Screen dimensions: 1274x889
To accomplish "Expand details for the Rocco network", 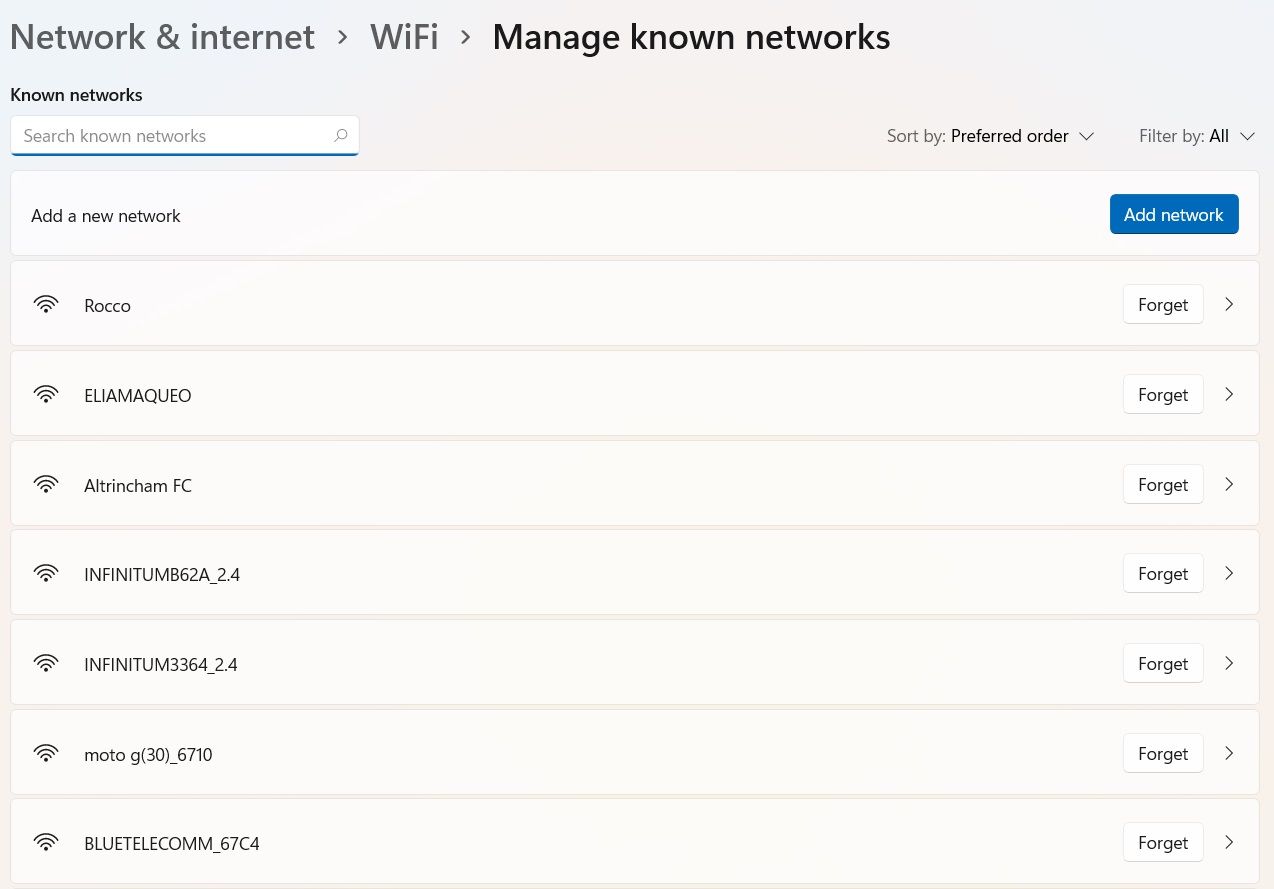I will pyautogui.click(x=1229, y=304).
